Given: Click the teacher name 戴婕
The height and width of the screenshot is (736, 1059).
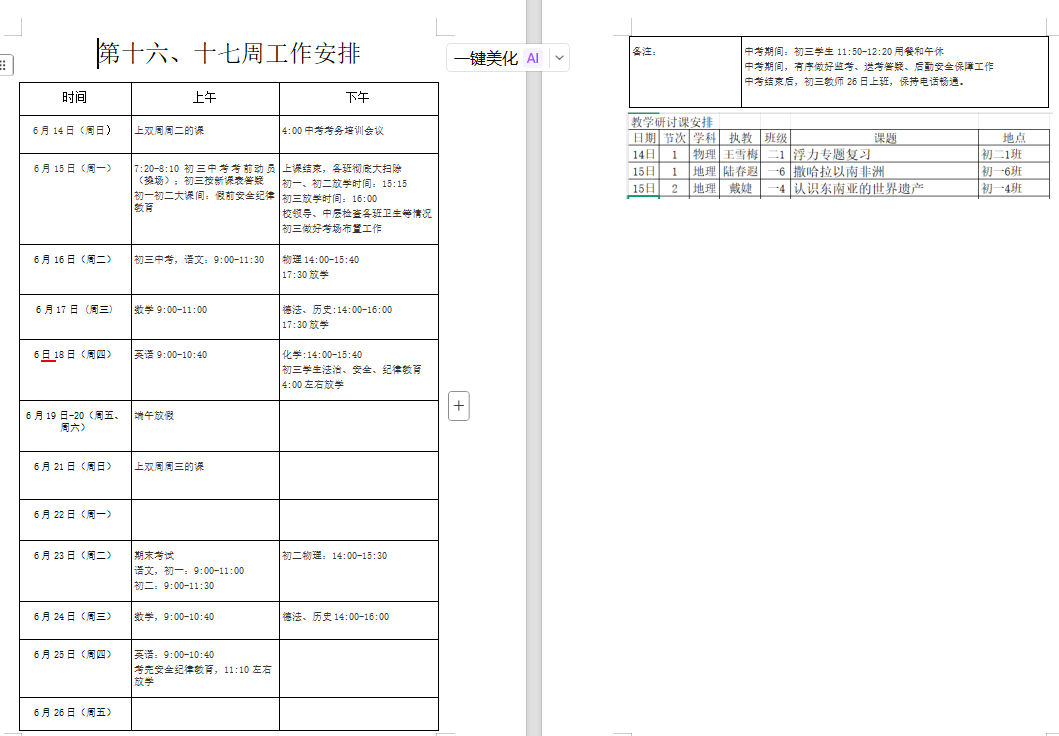Looking at the screenshot, I should coord(740,188).
